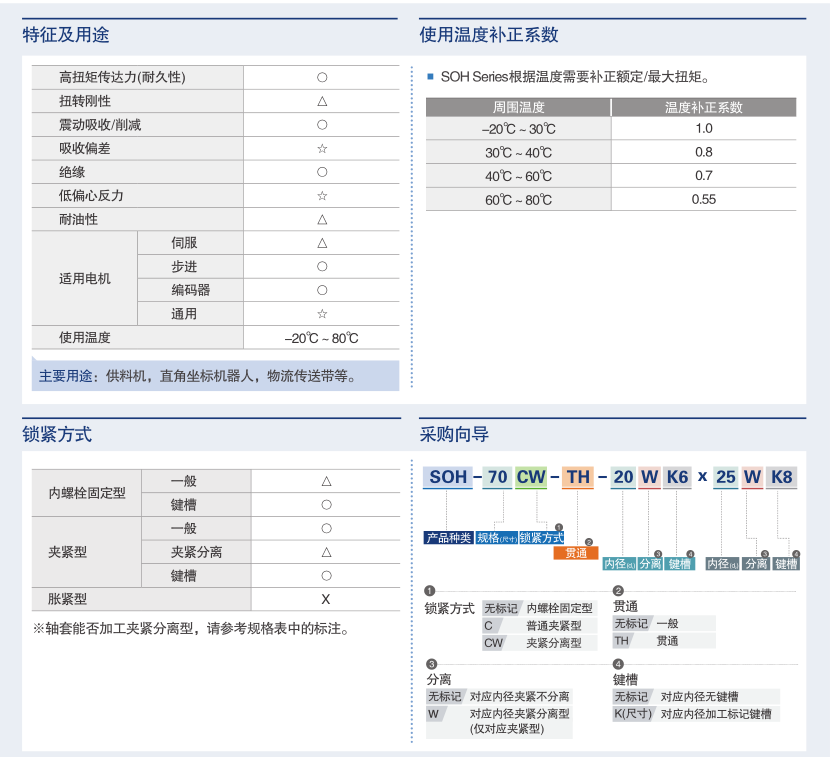Click the triangle symbol in the 夹紧分离 row

326,552
